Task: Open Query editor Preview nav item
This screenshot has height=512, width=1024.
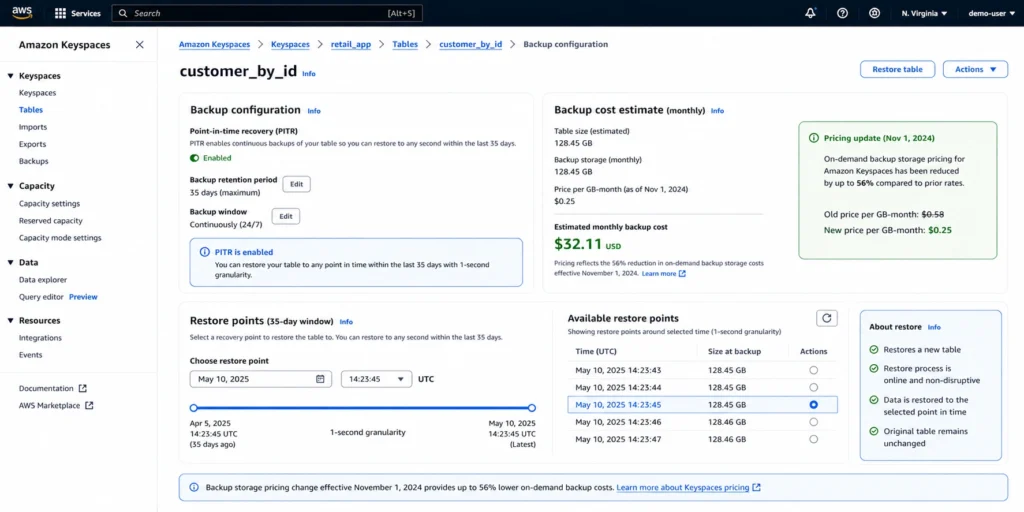Action: point(58,296)
